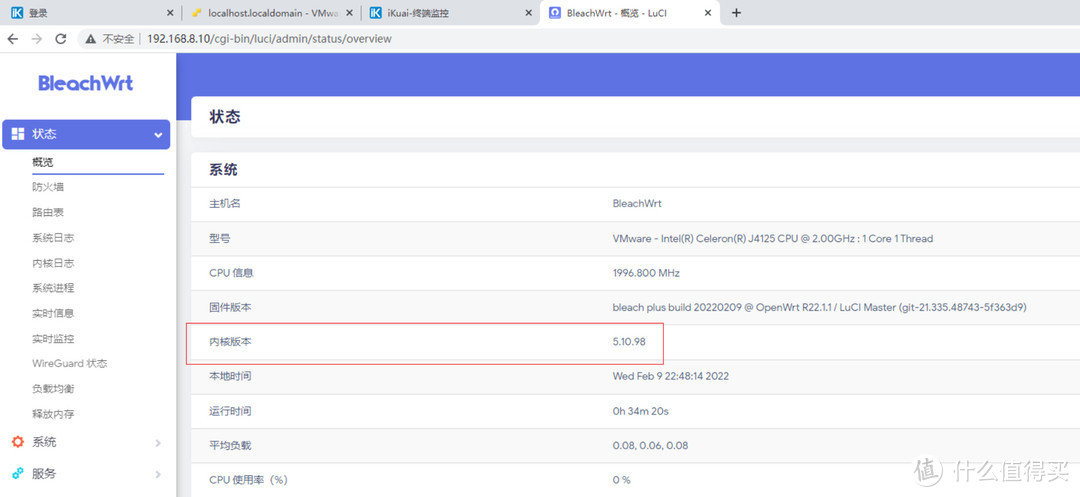This screenshot has height=497, width=1080.
Task: Click the 状态 page heading
Action: pyautogui.click(x=225, y=116)
